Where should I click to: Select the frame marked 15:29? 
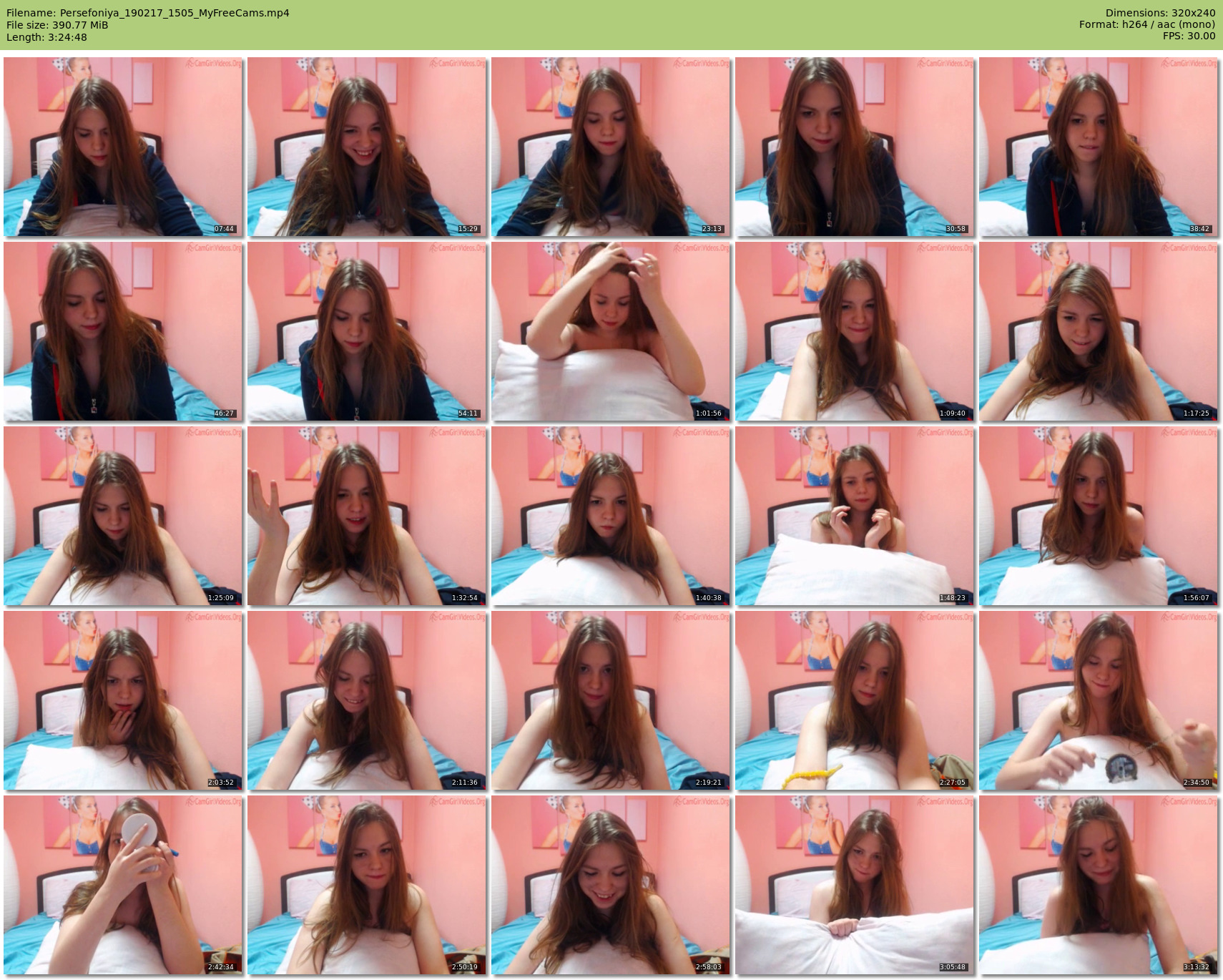click(367, 147)
